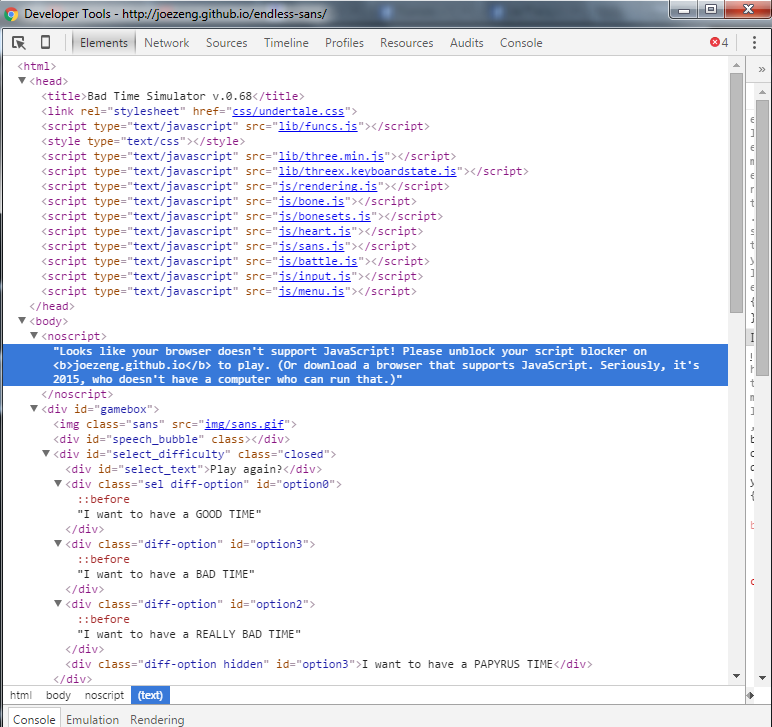Collapse the div id="gamebox" node
This screenshot has height=727, width=772.
point(34,409)
